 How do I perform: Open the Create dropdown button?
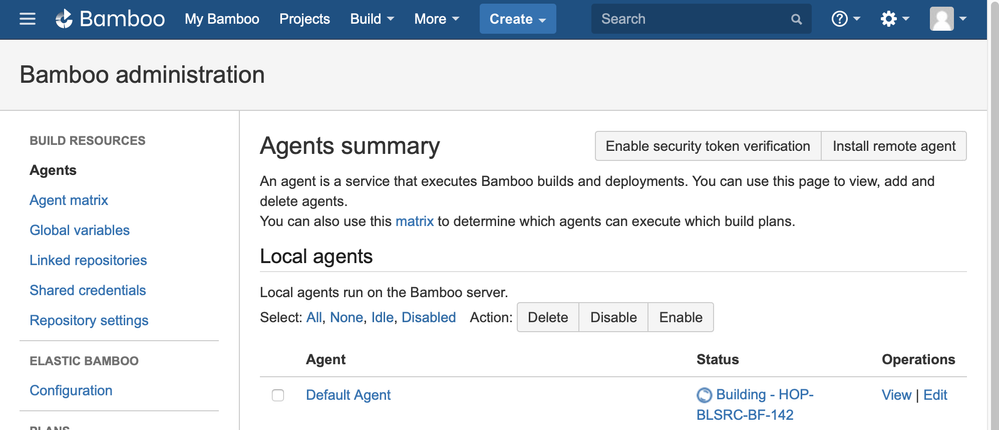(x=518, y=19)
